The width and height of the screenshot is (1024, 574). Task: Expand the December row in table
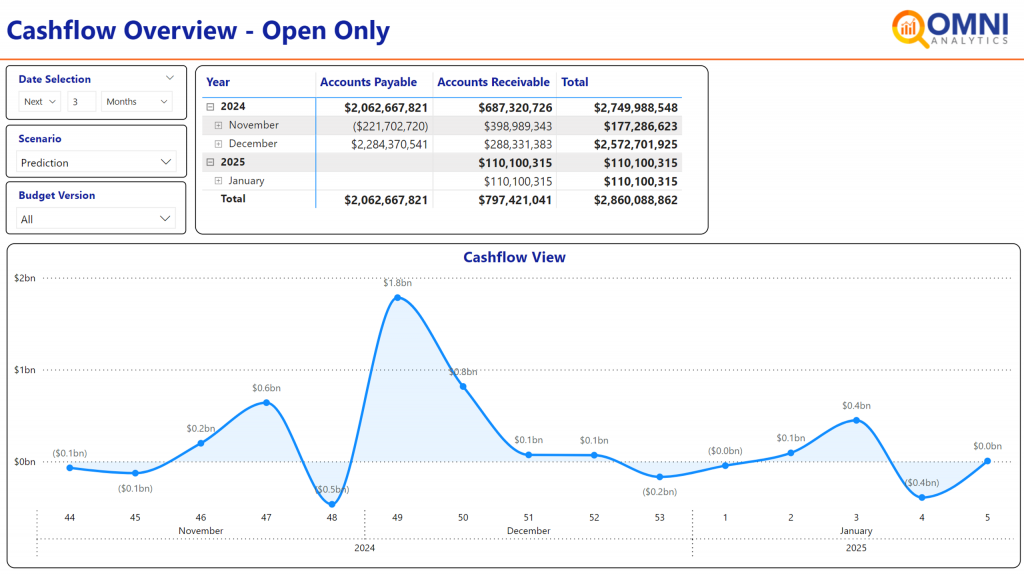[x=218, y=144]
